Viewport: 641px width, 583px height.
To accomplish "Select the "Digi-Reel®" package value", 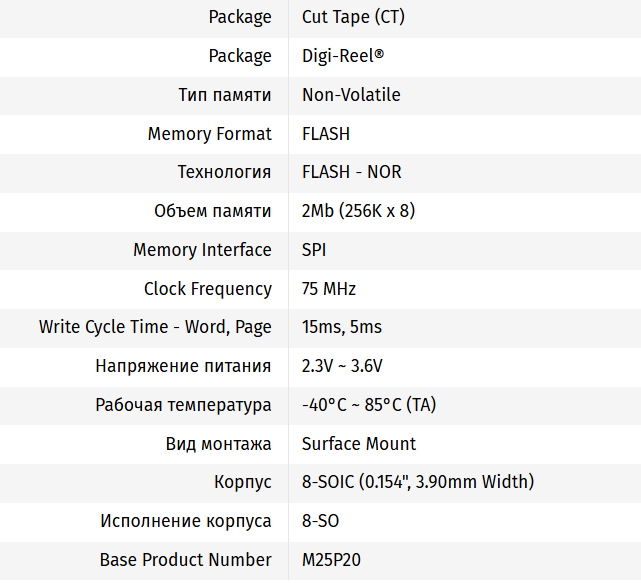I will [343, 56].
